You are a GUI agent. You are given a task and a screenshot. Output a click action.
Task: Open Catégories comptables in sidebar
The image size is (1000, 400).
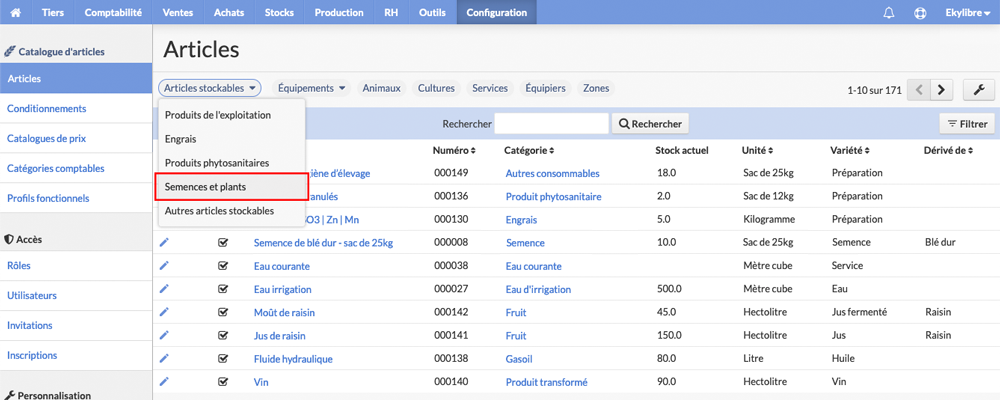pyautogui.click(x=76, y=168)
